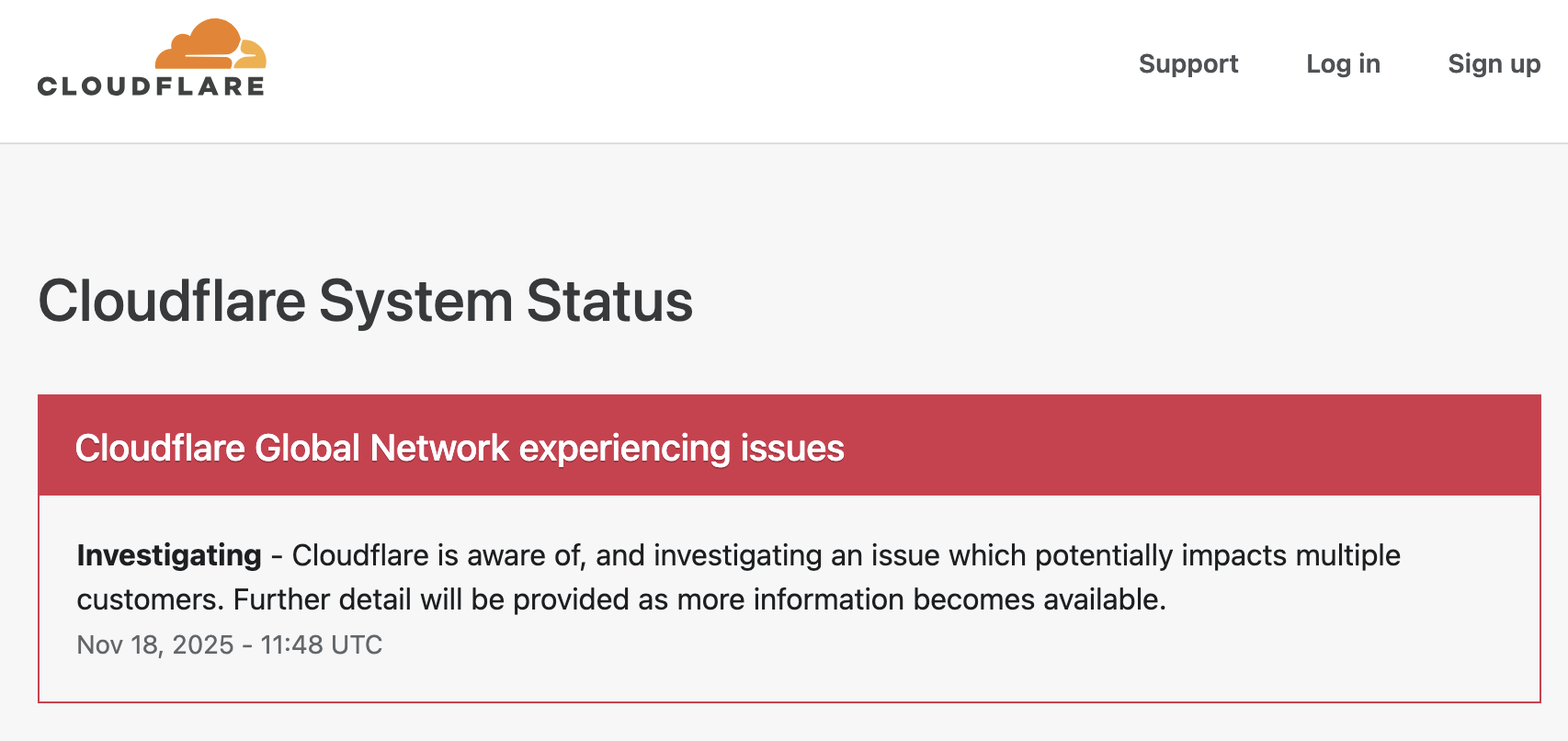
Task: Click gray background right of System Status heading
Action: pos(1103,301)
